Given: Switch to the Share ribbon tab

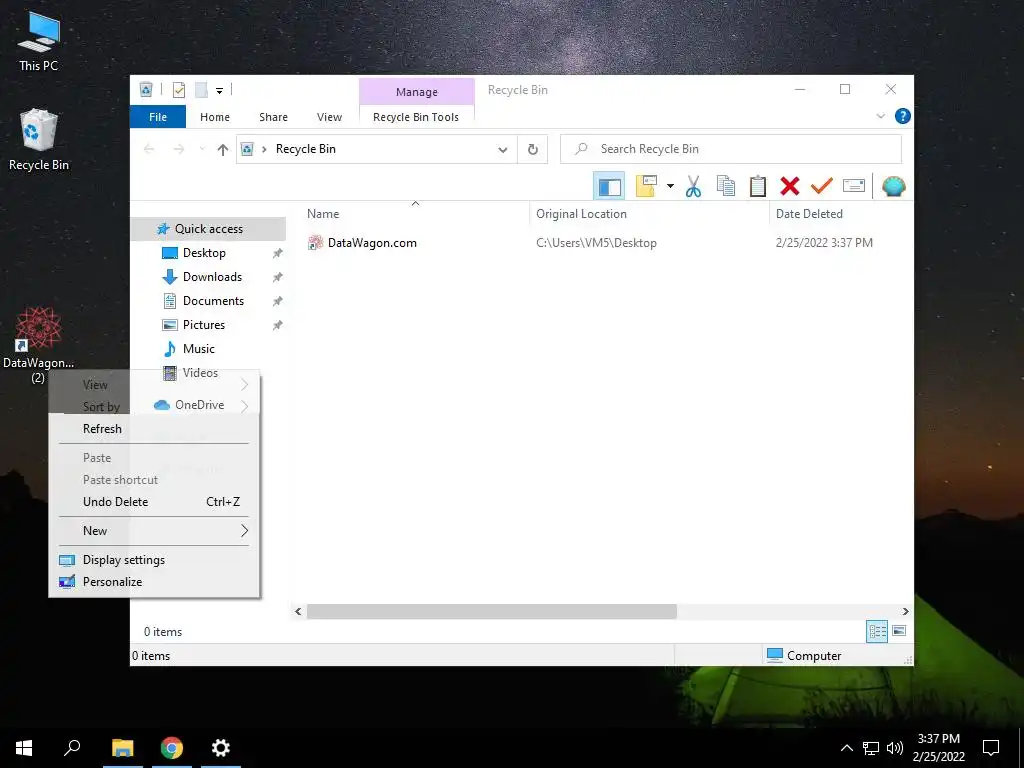Looking at the screenshot, I should (273, 117).
